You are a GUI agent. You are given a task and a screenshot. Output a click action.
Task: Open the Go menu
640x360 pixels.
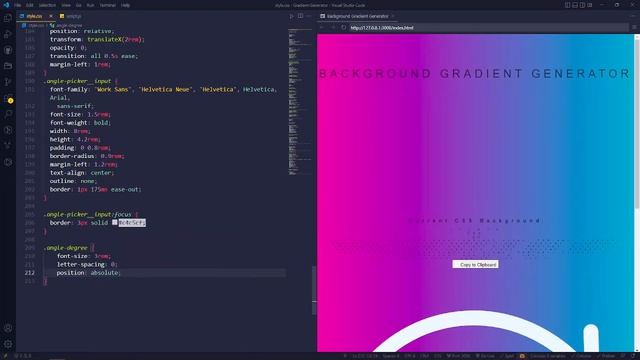[x=78, y=5]
